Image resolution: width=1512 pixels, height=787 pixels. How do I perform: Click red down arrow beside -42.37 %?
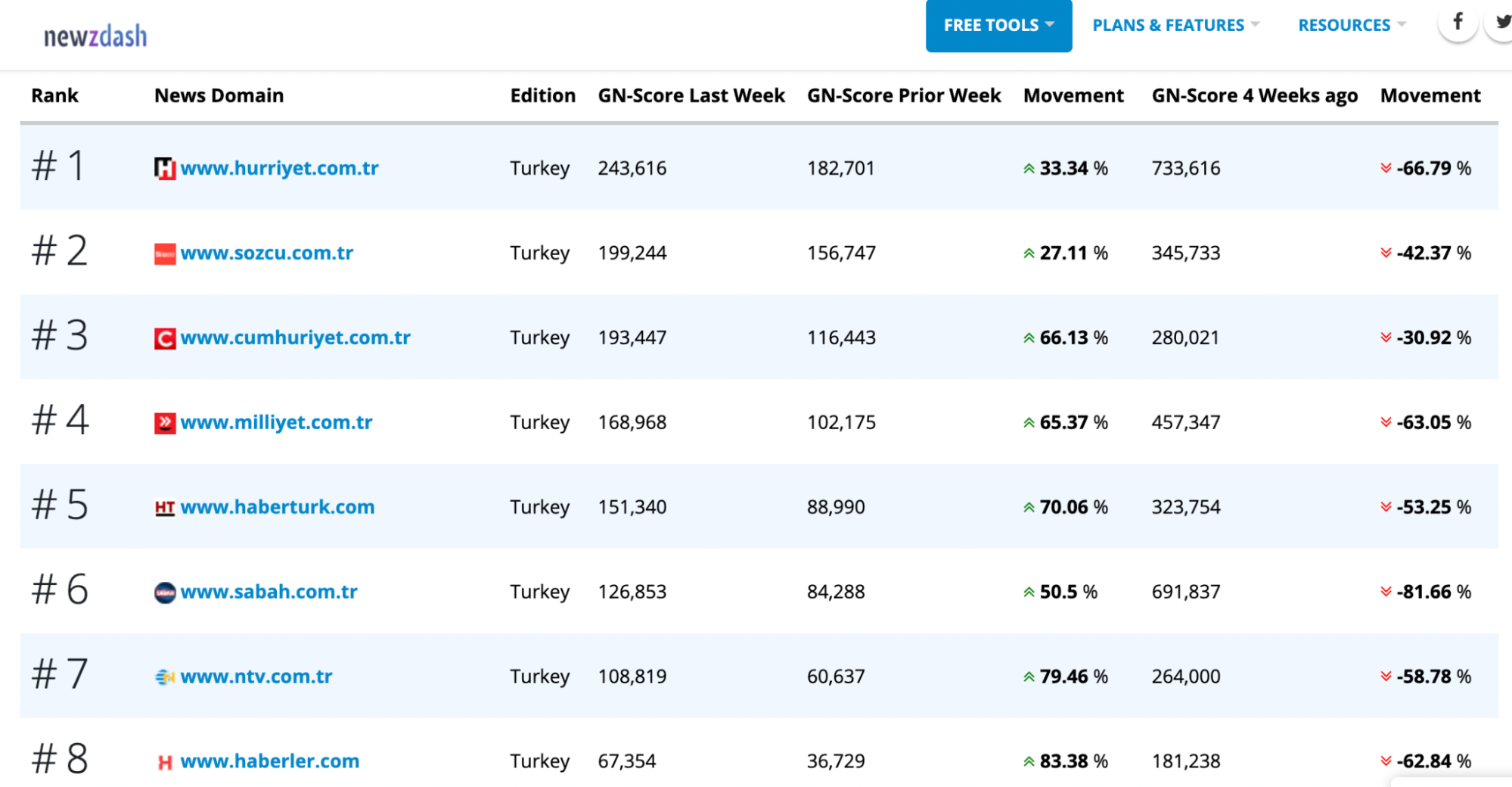[x=1386, y=253]
